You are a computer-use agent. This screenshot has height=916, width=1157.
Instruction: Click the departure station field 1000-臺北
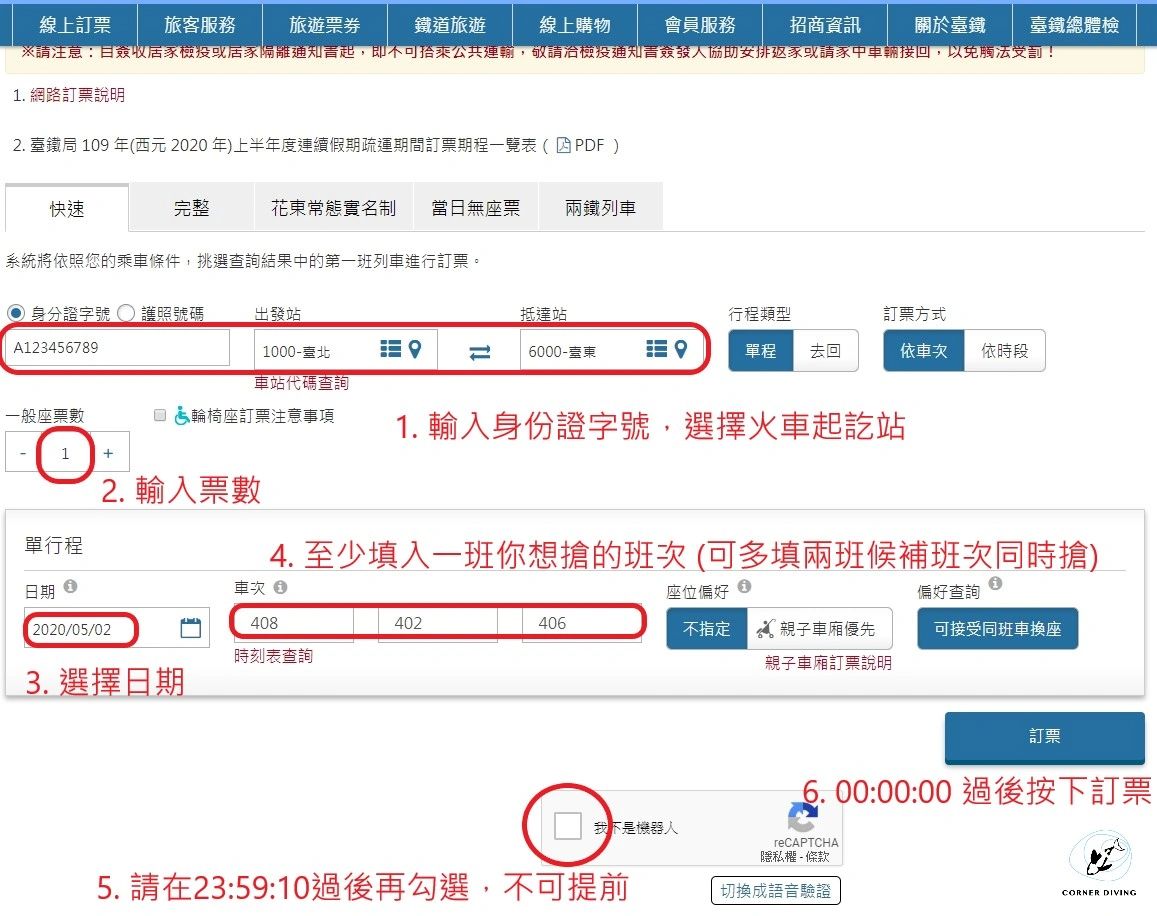coord(346,351)
